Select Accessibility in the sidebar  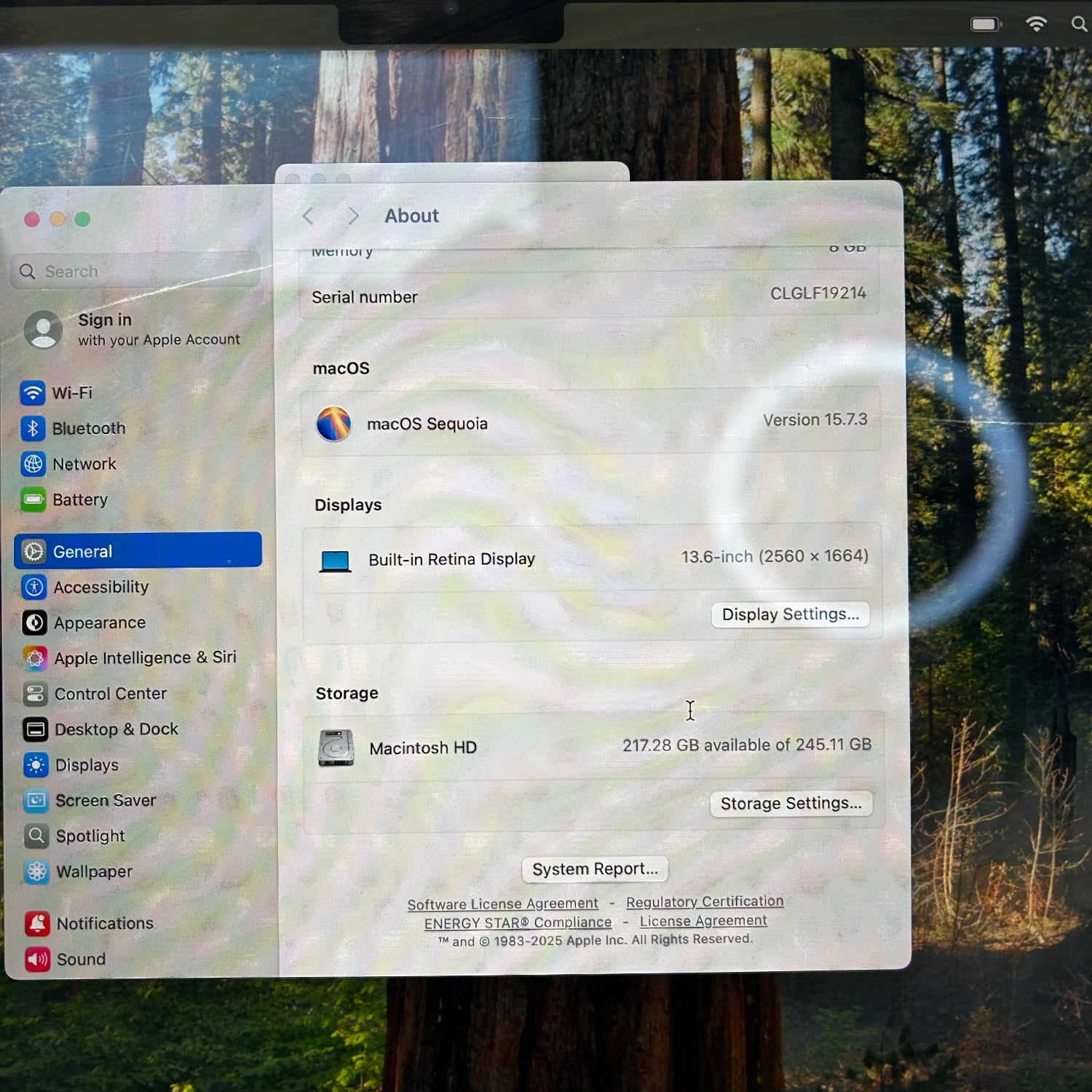pyautogui.click(x=100, y=587)
